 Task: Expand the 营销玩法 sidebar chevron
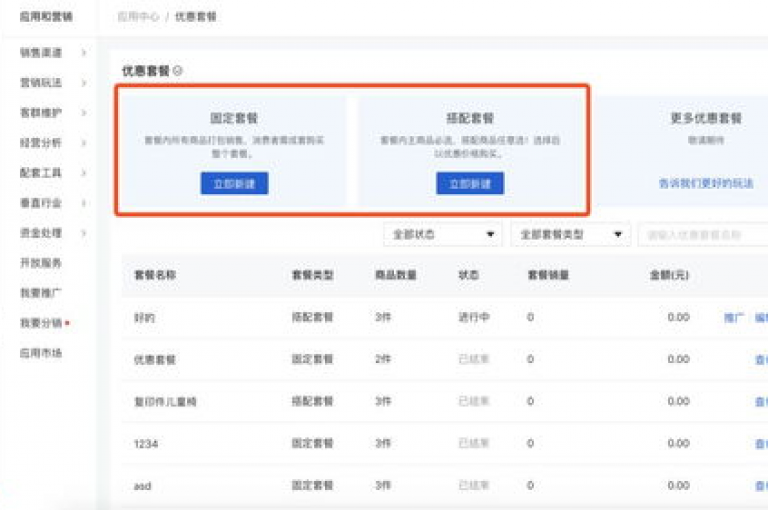(x=84, y=83)
